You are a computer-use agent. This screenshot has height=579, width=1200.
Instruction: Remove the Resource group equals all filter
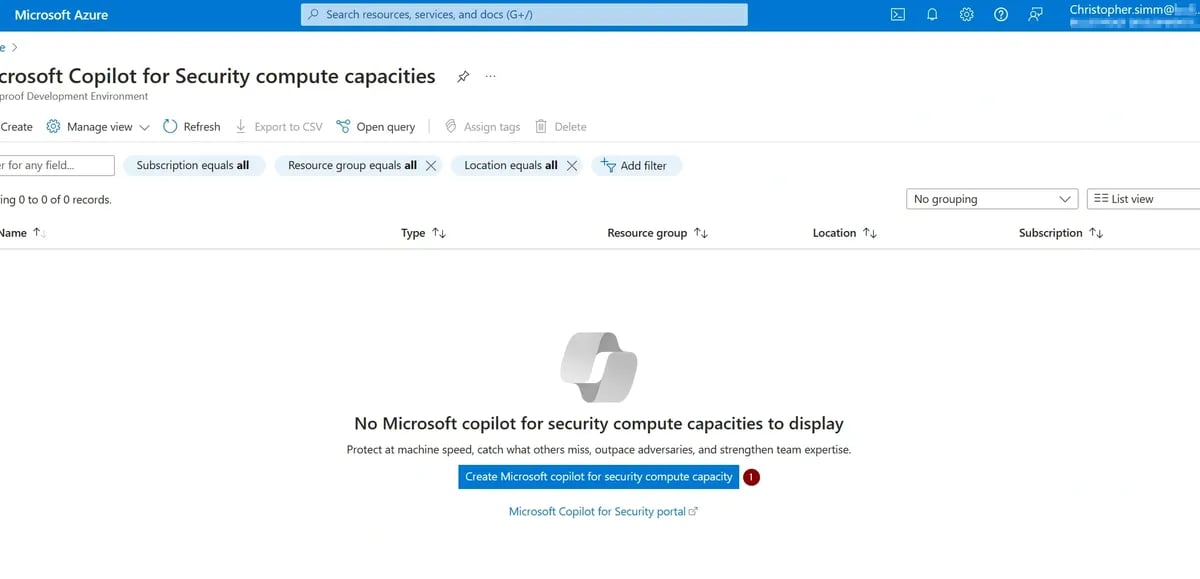430,165
